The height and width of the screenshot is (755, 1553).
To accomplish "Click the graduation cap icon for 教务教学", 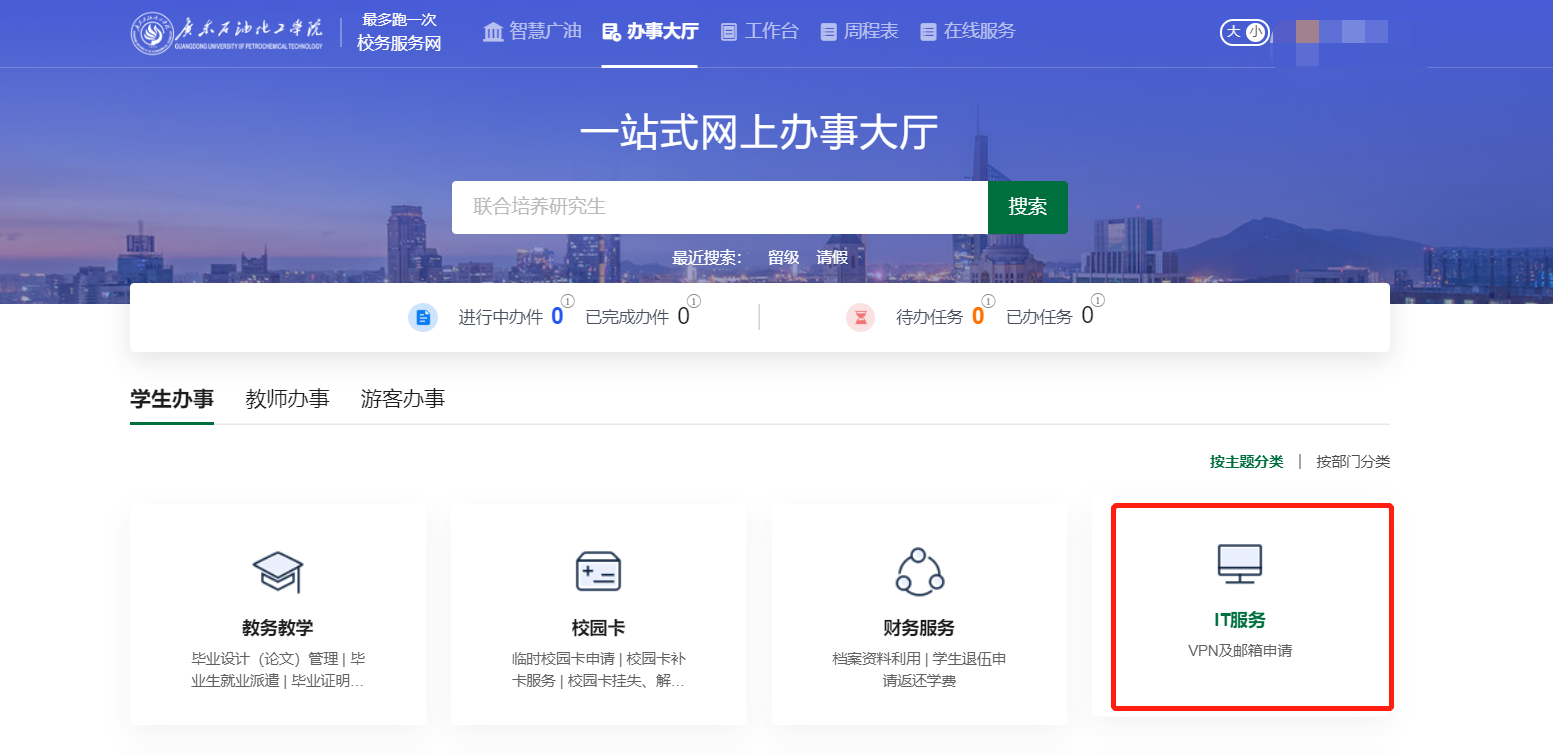I will (x=277, y=571).
